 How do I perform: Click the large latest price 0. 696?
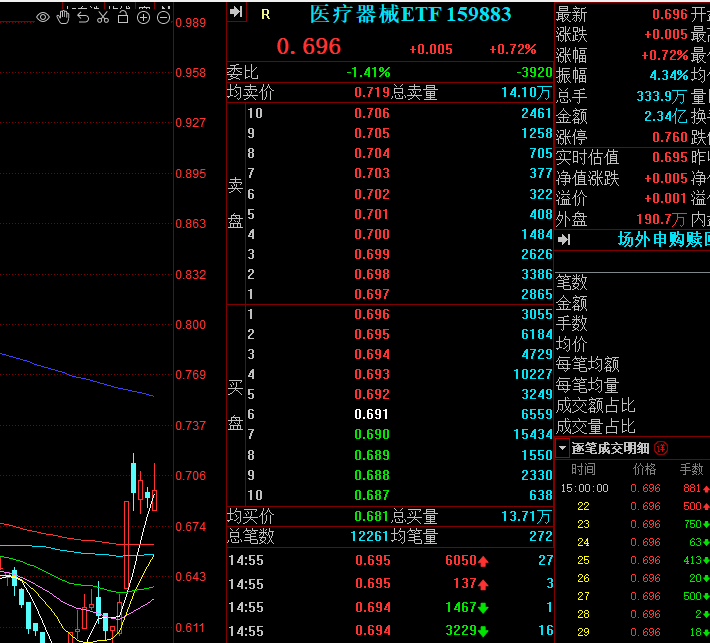tap(309, 46)
